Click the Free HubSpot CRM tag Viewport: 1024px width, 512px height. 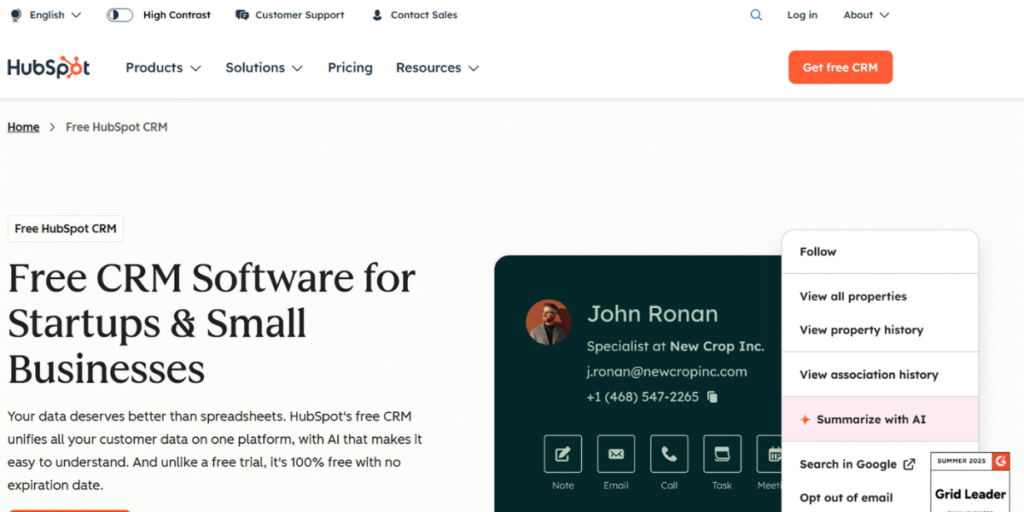pos(65,229)
